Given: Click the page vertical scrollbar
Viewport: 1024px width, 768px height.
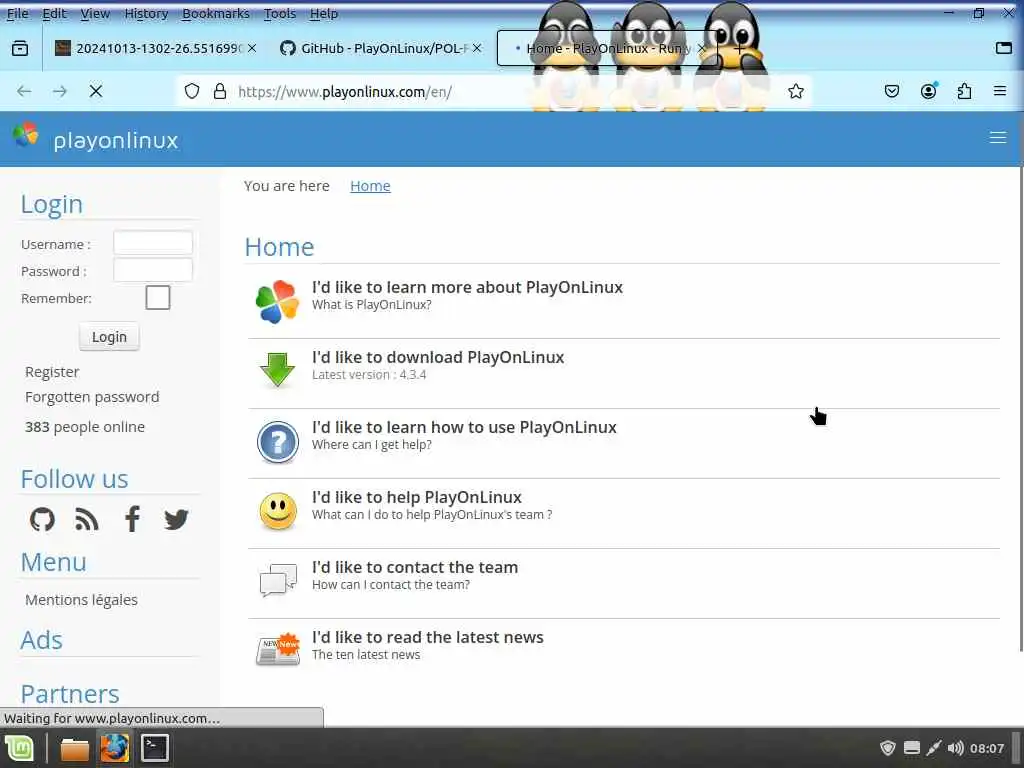Looking at the screenshot, I should pos(1021,409).
